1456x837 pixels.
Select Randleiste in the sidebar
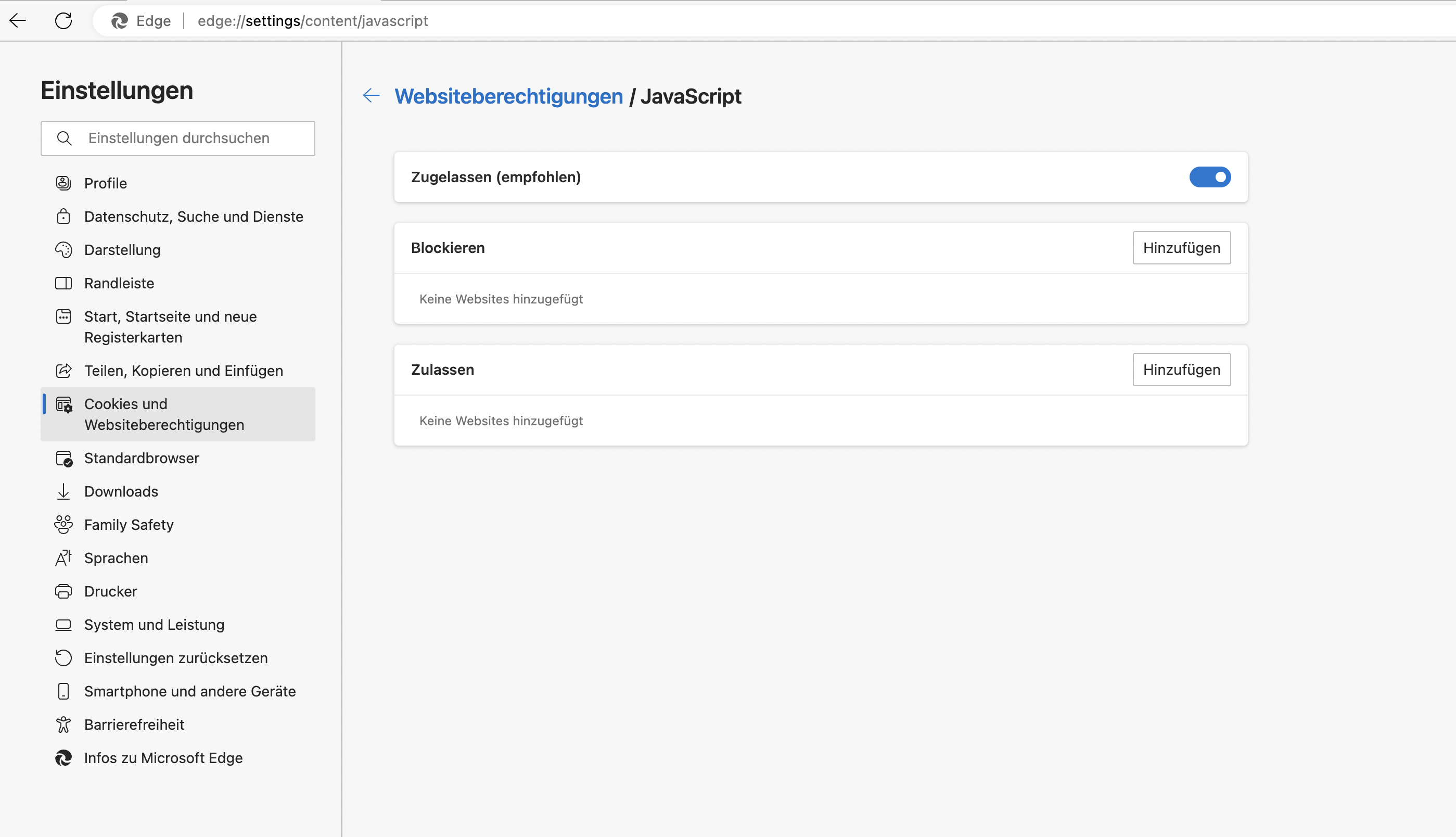[177, 283]
